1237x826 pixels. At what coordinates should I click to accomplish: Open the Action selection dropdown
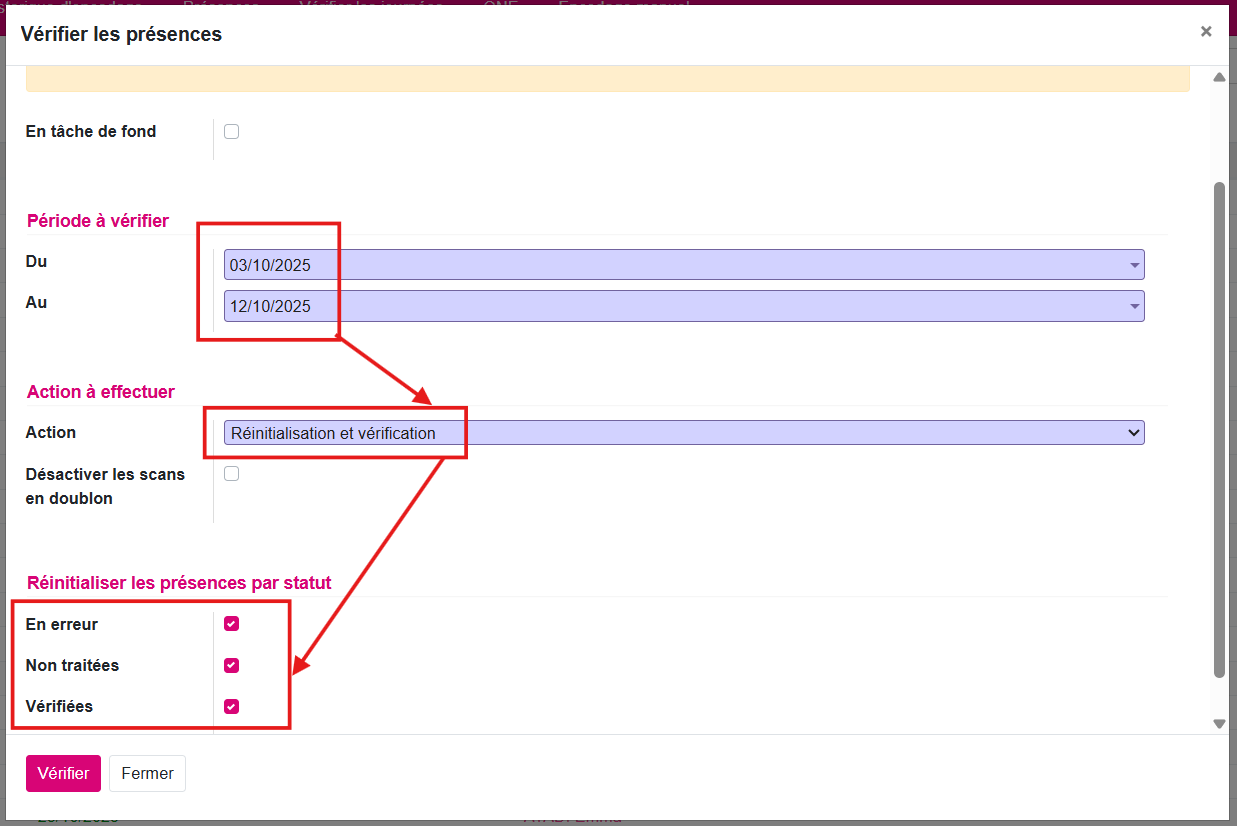click(x=1133, y=432)
